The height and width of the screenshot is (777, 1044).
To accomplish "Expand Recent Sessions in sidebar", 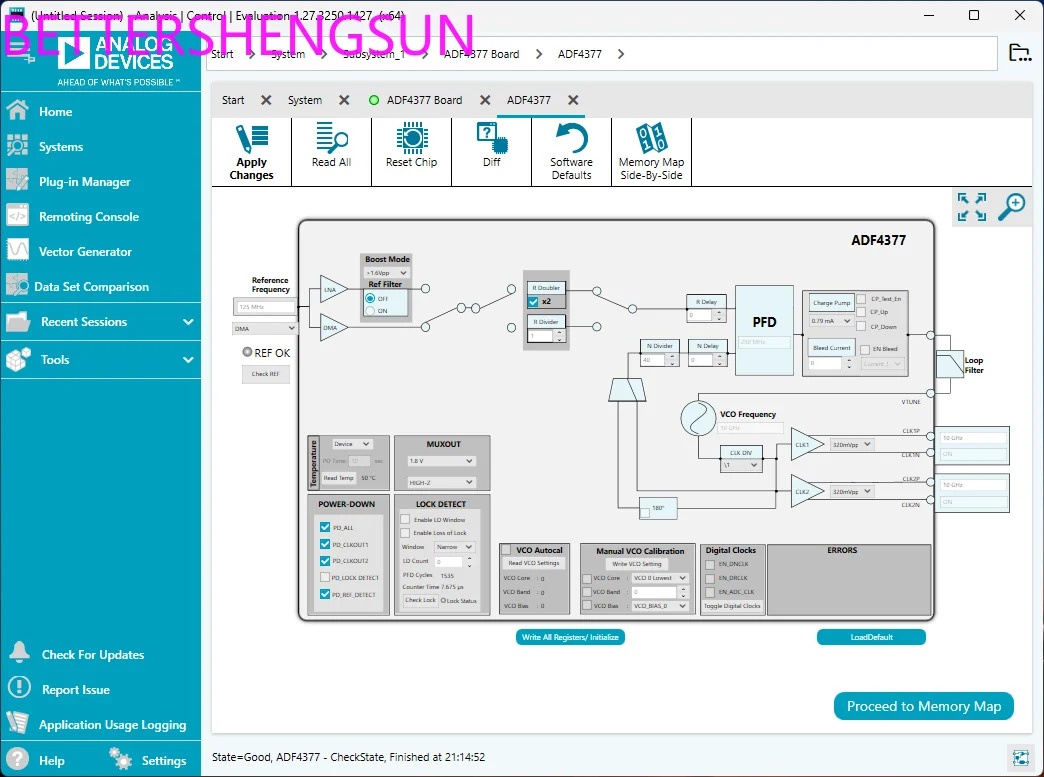I will pyautogui.click(x=101, y=322).
